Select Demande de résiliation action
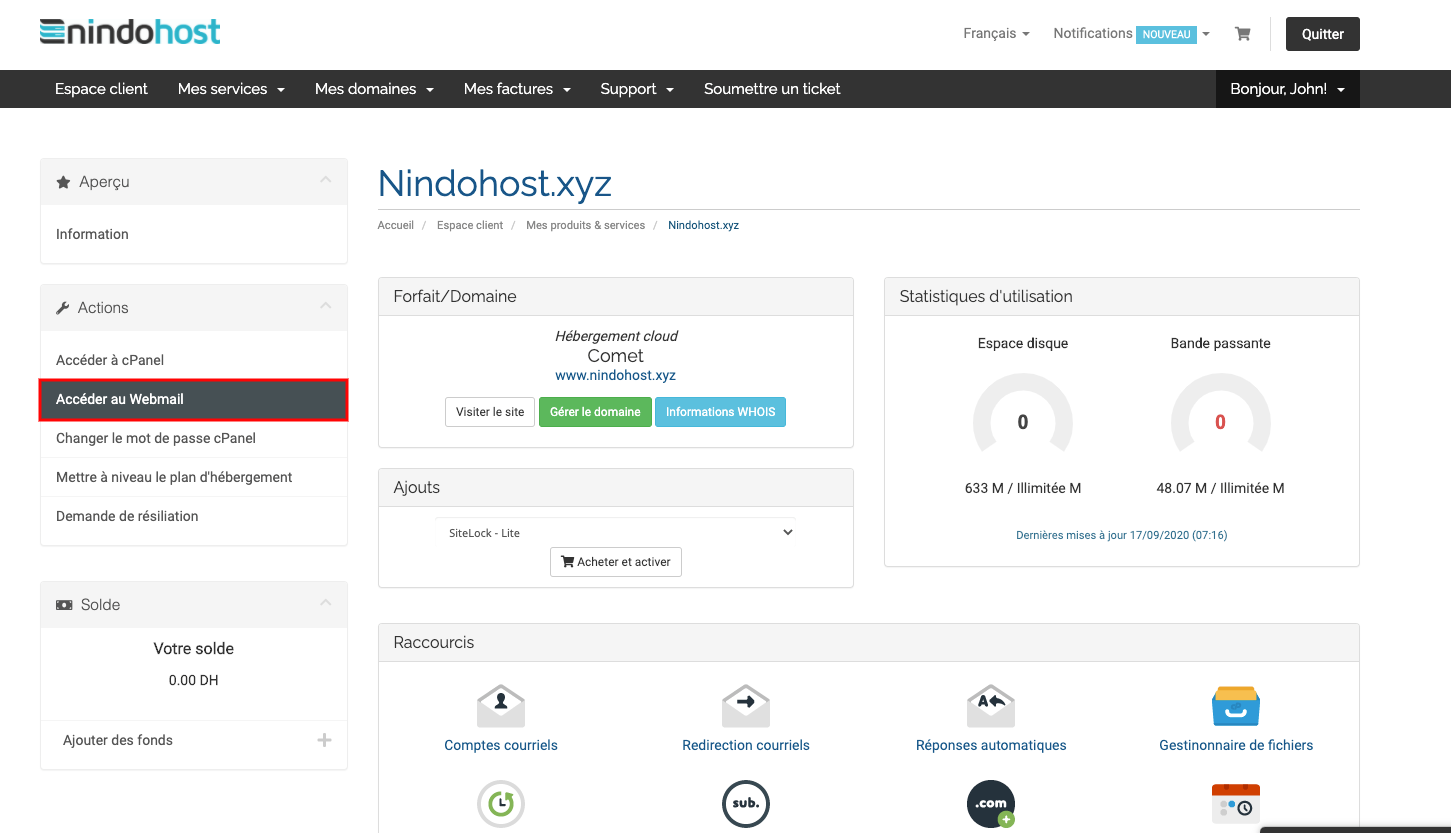Viewport: 1451px width, 833px height. (194, 516)
